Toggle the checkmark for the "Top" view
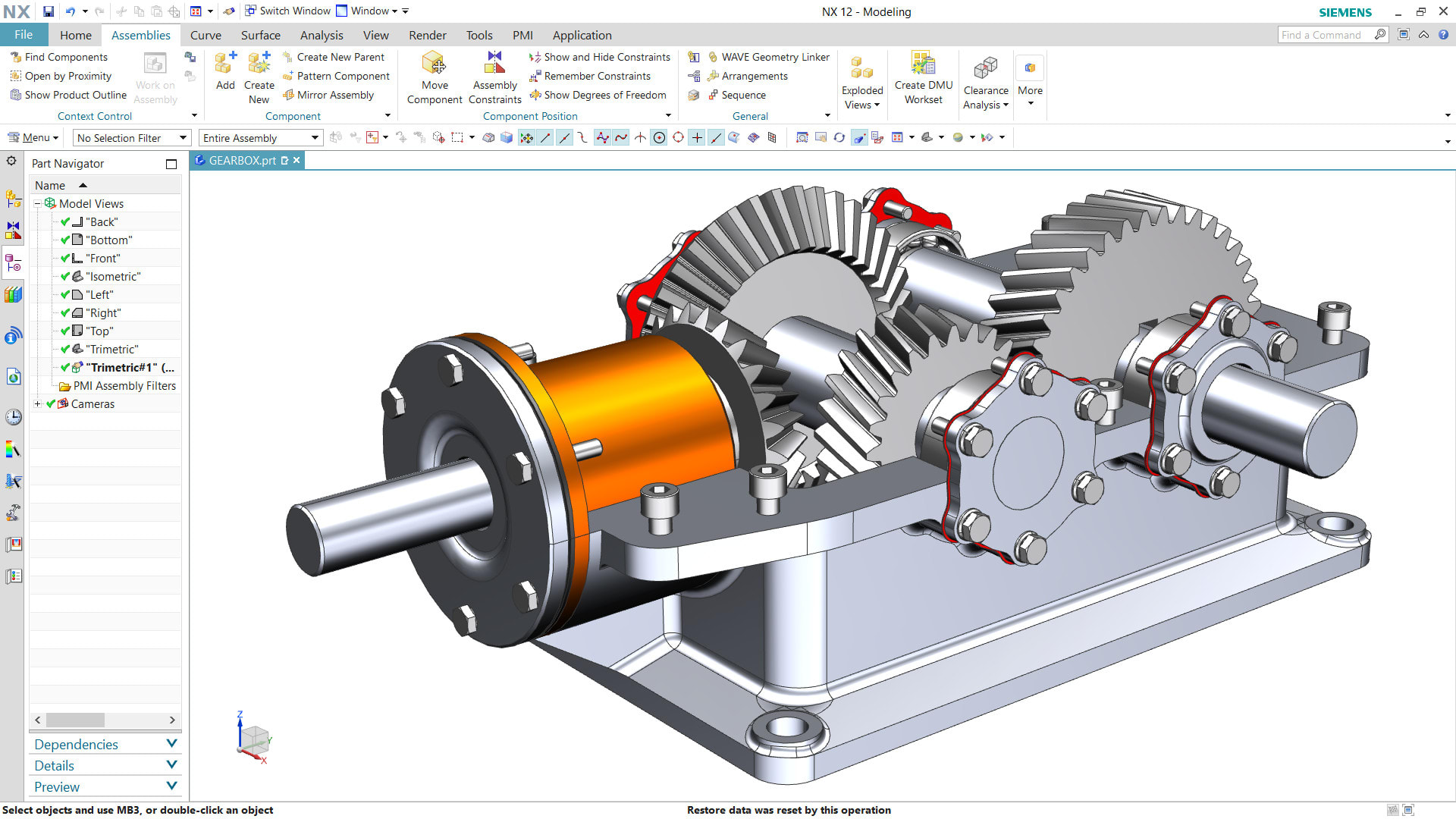Screen dimensions: 1456x819 (x=65, y=331)
